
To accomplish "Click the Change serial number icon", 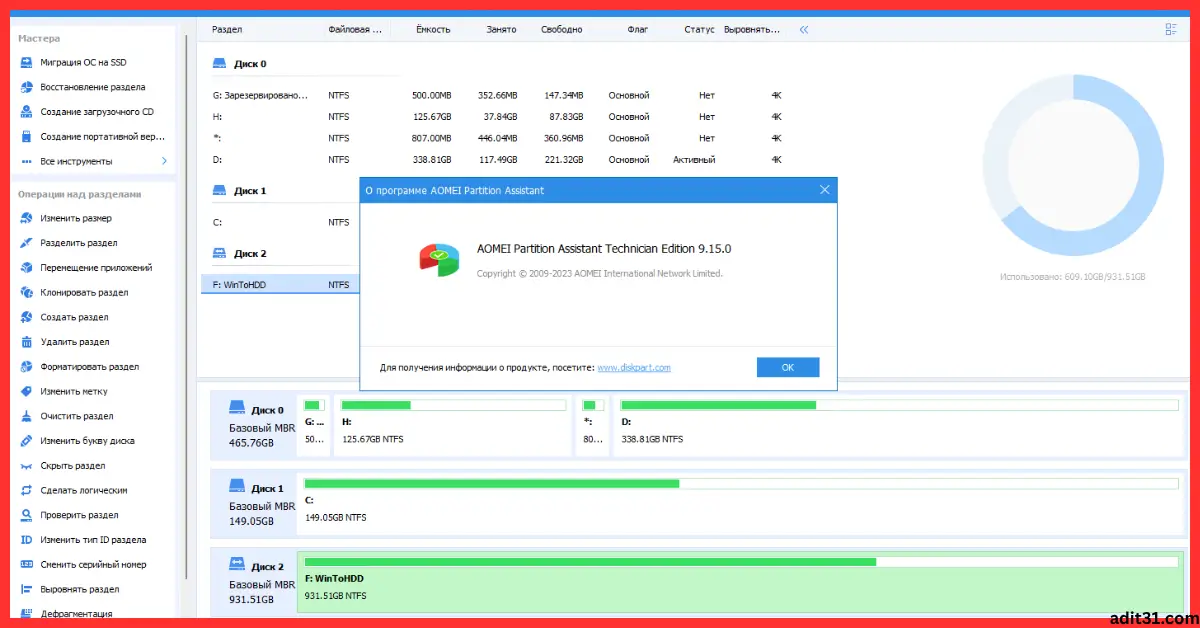I will (28, 565).
